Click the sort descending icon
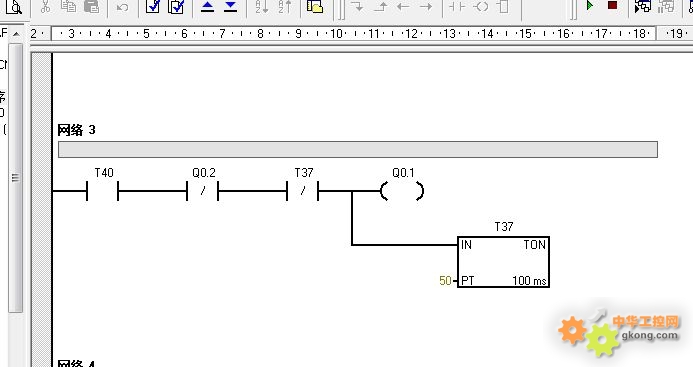 click(285, 6)
